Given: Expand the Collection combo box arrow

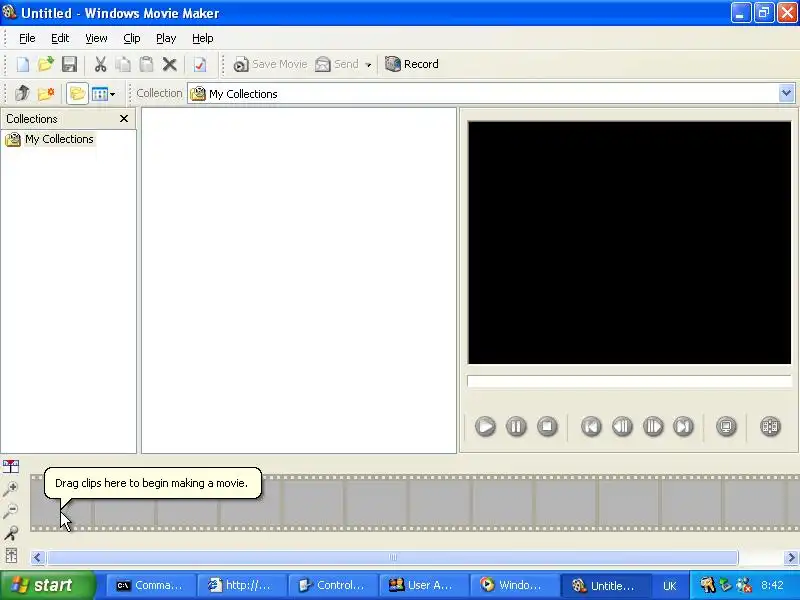Looking at the screenshot, I should pos(786,93).
